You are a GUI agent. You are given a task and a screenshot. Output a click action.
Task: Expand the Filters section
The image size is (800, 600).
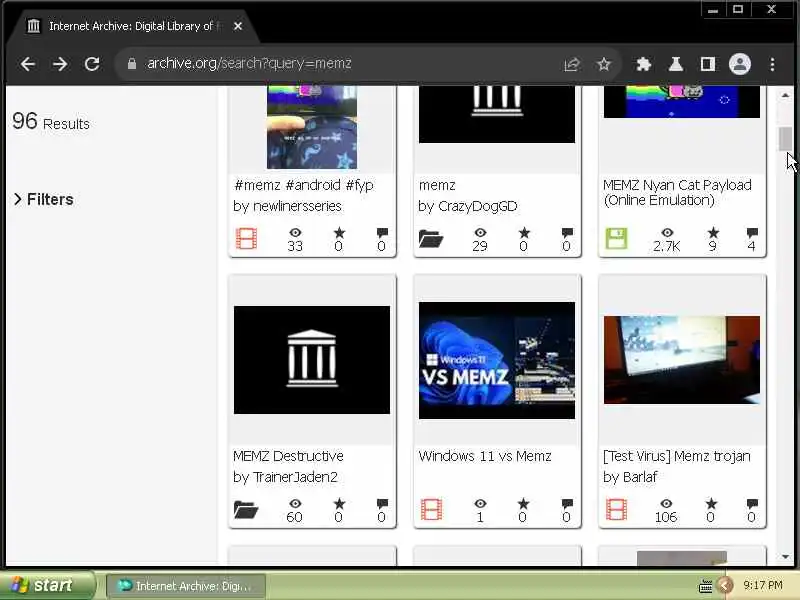pyautogui.click(x=44, y=199)
